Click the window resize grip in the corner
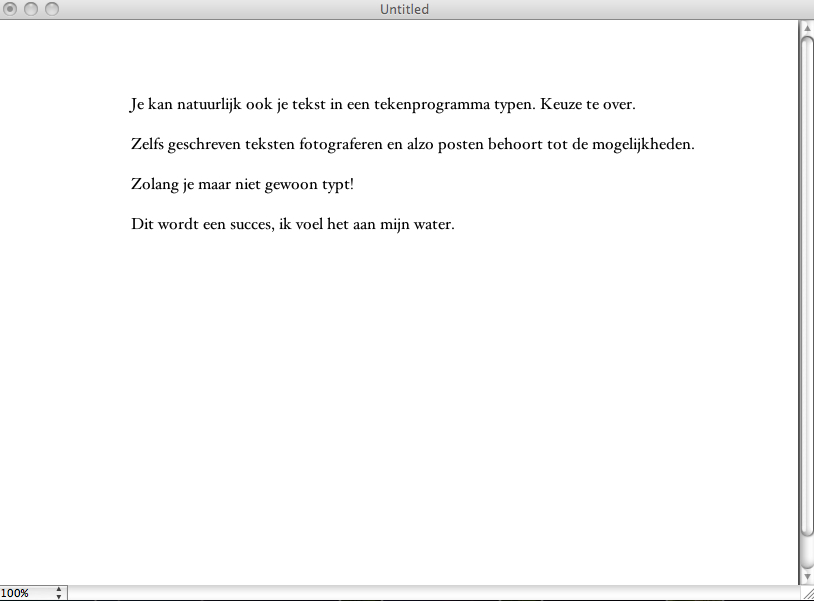 coord(807,593)
